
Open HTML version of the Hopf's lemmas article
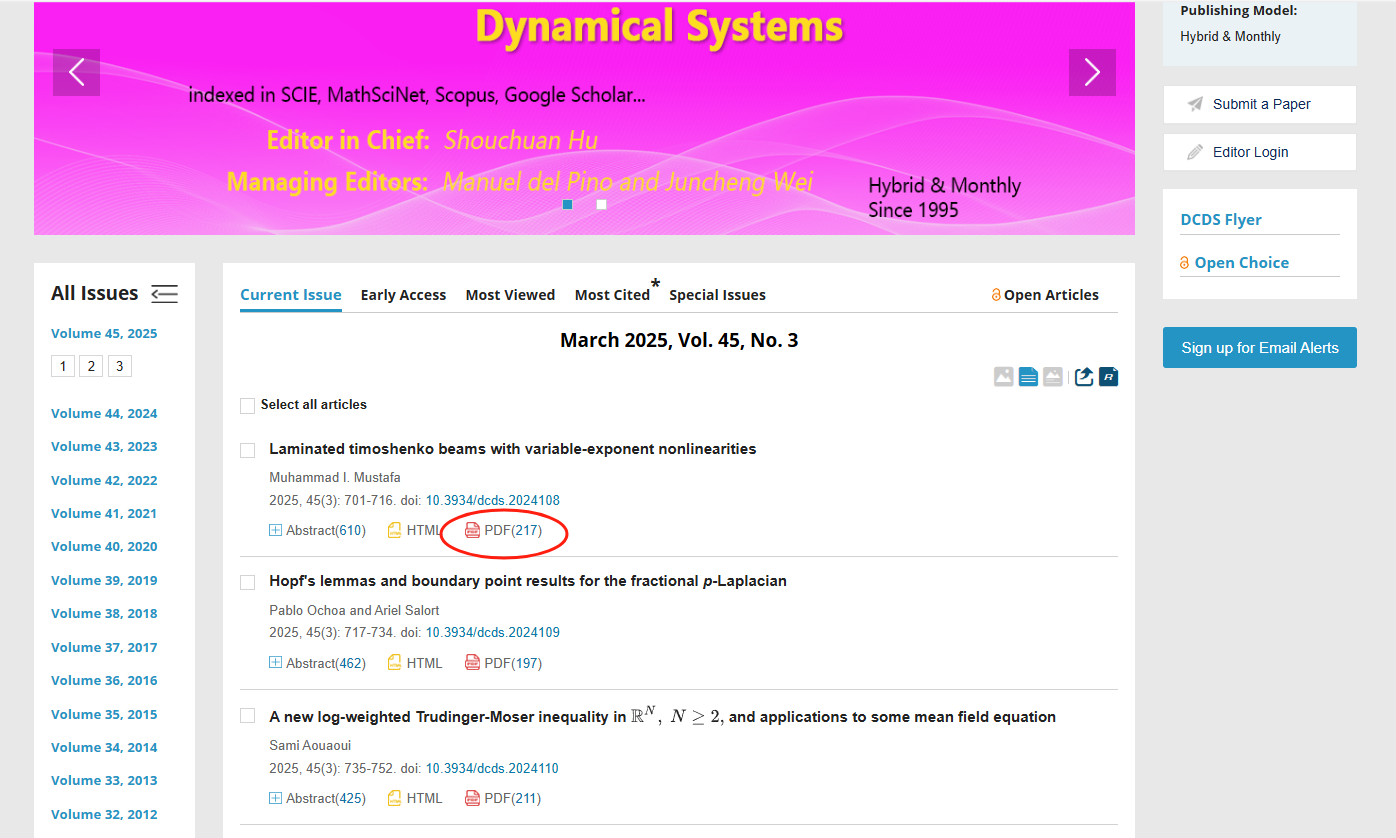click(x=415, y=663)
